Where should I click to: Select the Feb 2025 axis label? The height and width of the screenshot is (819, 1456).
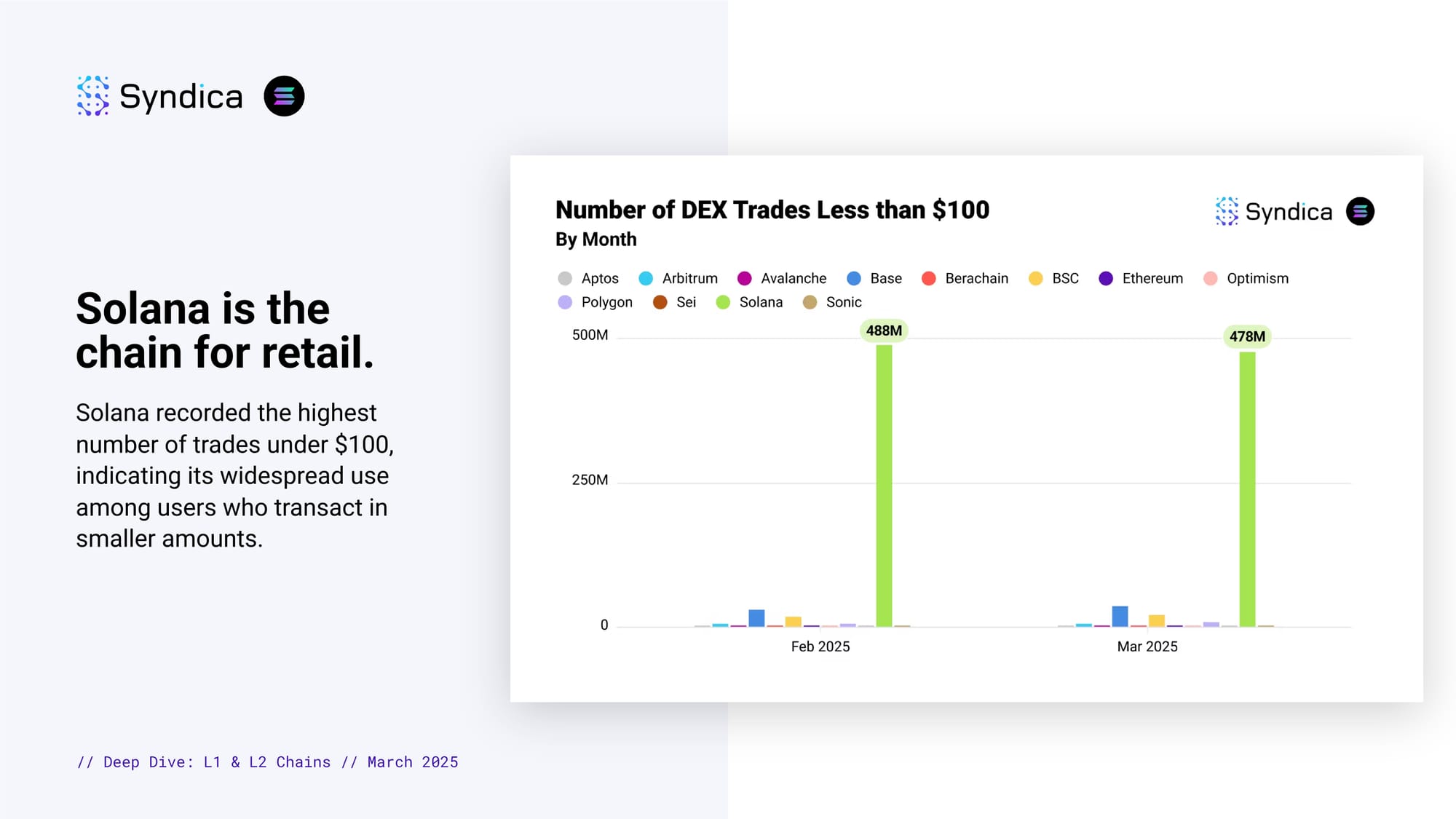tap(820, 646)
